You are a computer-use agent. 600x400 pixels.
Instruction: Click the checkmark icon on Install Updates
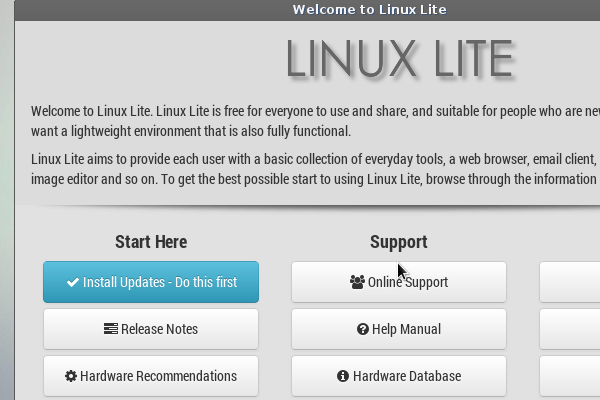tap(73, 282)
